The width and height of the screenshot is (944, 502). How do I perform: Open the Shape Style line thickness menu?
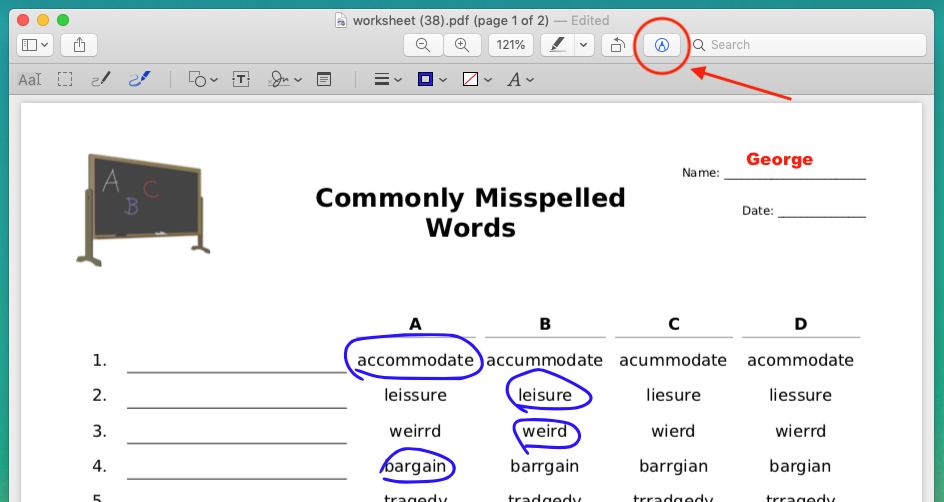pyautogui.click(x=388, y=79)
